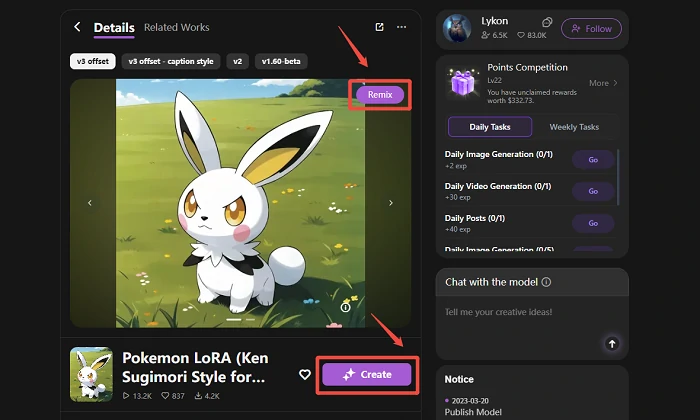Click the info icon next to Chat with the model
Viewport: 700px width, 420px height.
(x=546, y=282)
